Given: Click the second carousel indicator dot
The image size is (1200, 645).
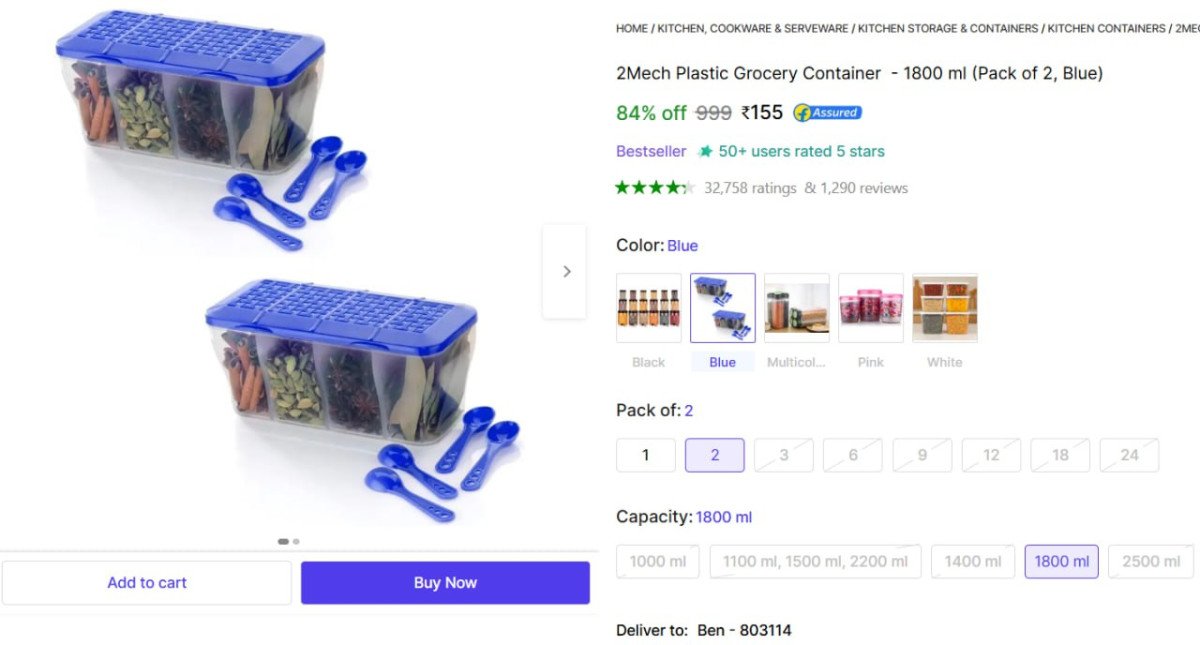Looking at the screenshot, I should point(295,541).
